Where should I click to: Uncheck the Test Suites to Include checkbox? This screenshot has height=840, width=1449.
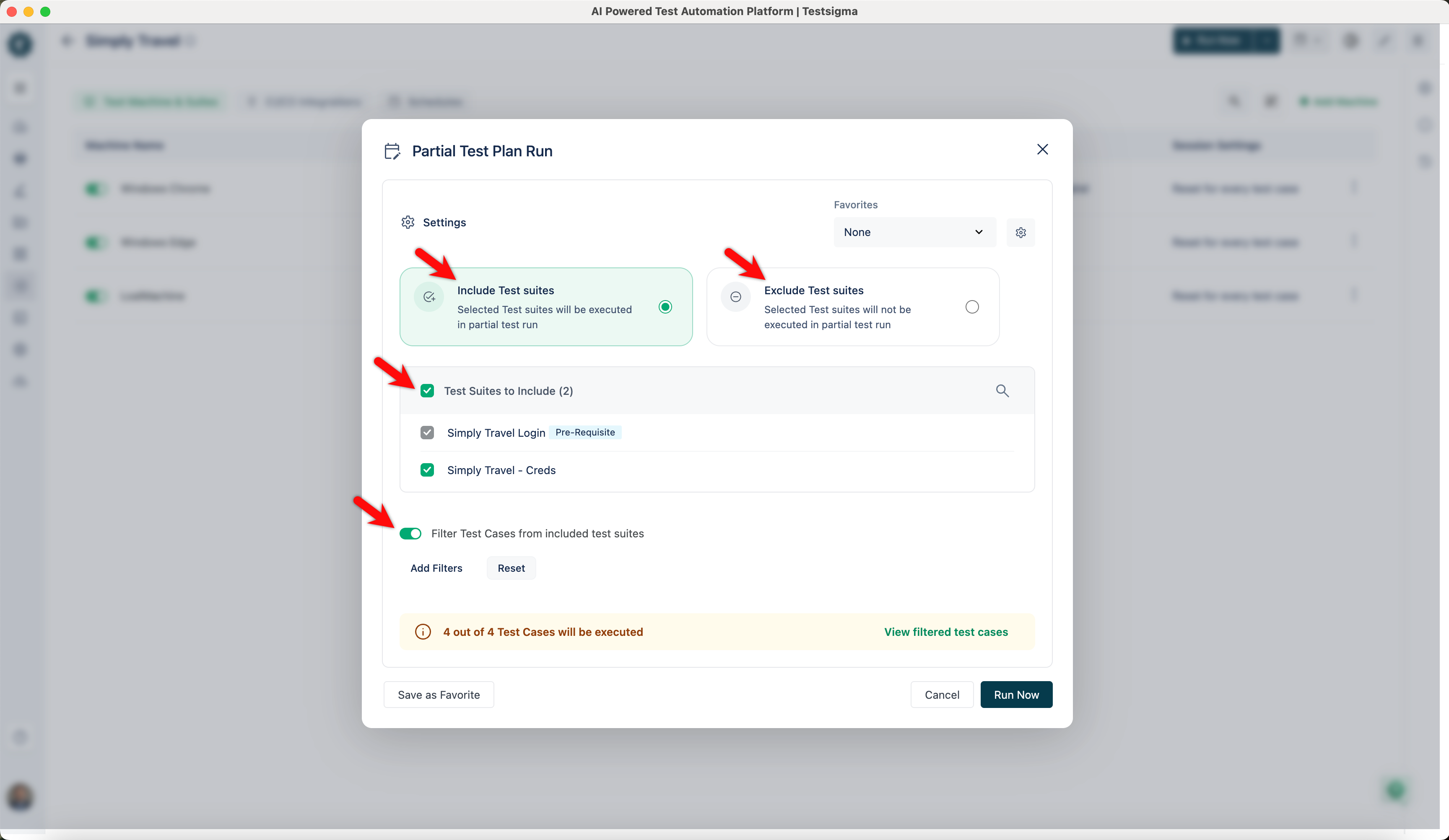(427, 391)
